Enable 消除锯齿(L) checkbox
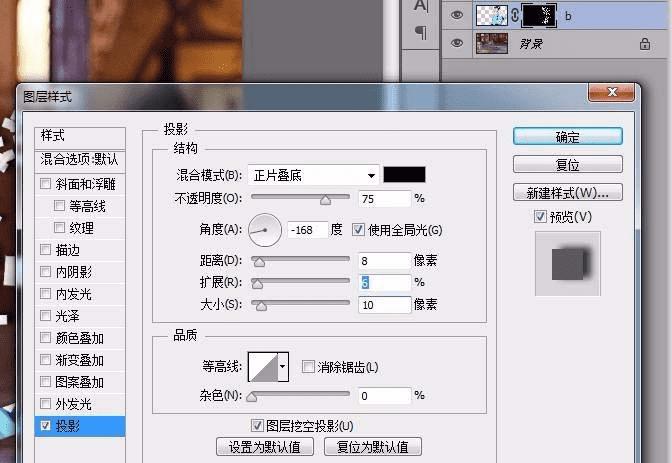 point(308,367)
